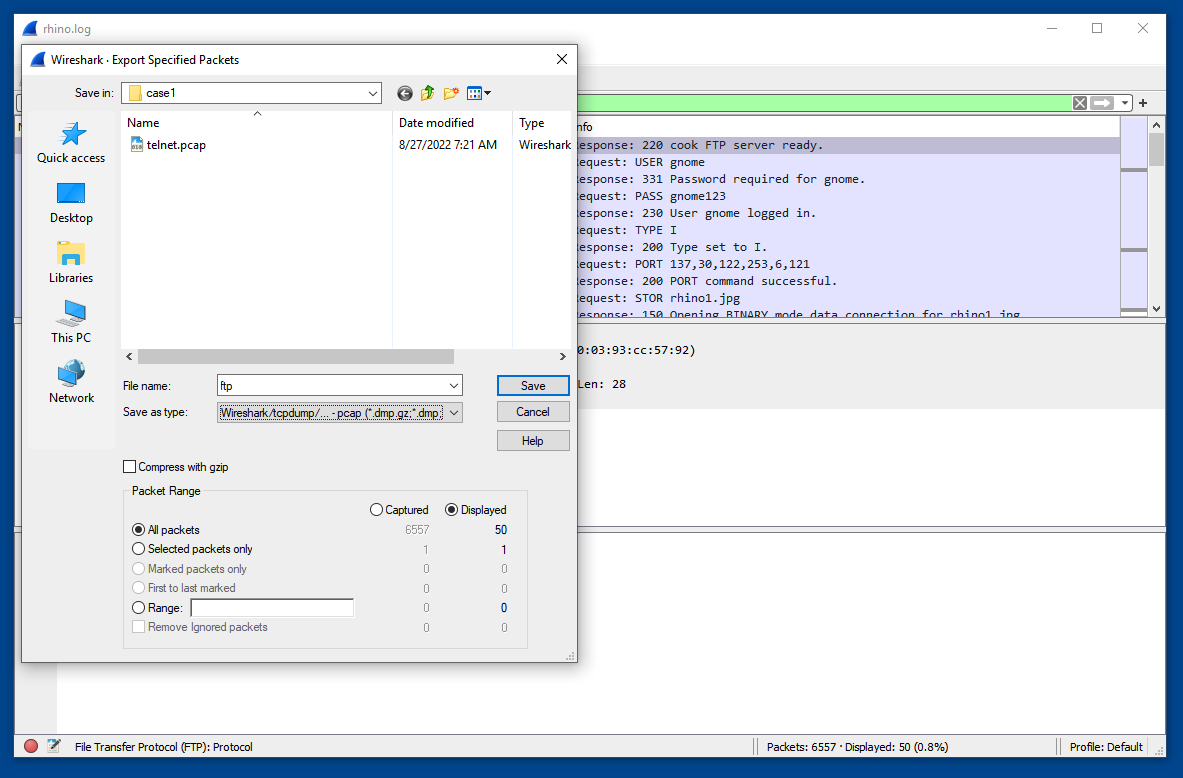Open Libraries from the places sidebar
The image size is (1183, 778).
coord(71,263)
